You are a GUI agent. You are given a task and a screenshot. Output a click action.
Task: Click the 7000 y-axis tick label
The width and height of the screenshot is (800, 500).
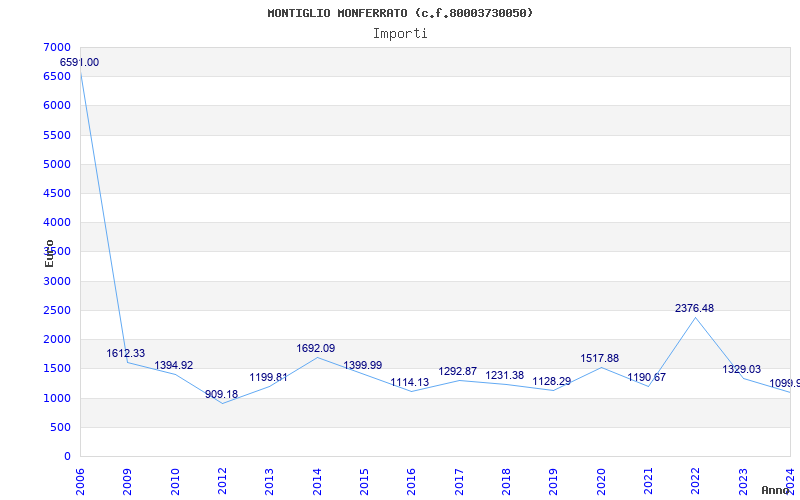click(x=58, y=47)
